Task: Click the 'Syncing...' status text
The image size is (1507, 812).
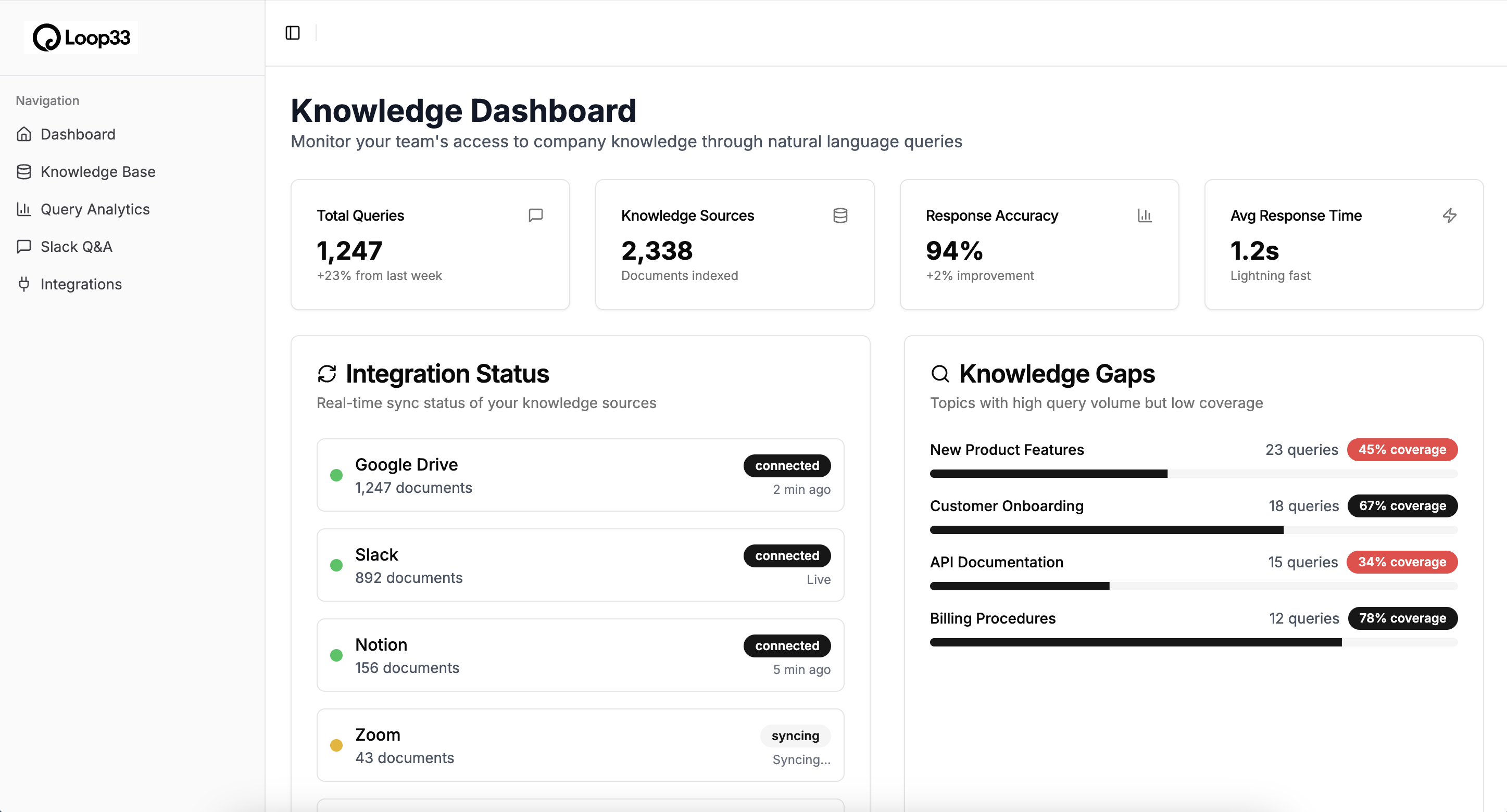Action: point(801,759)
